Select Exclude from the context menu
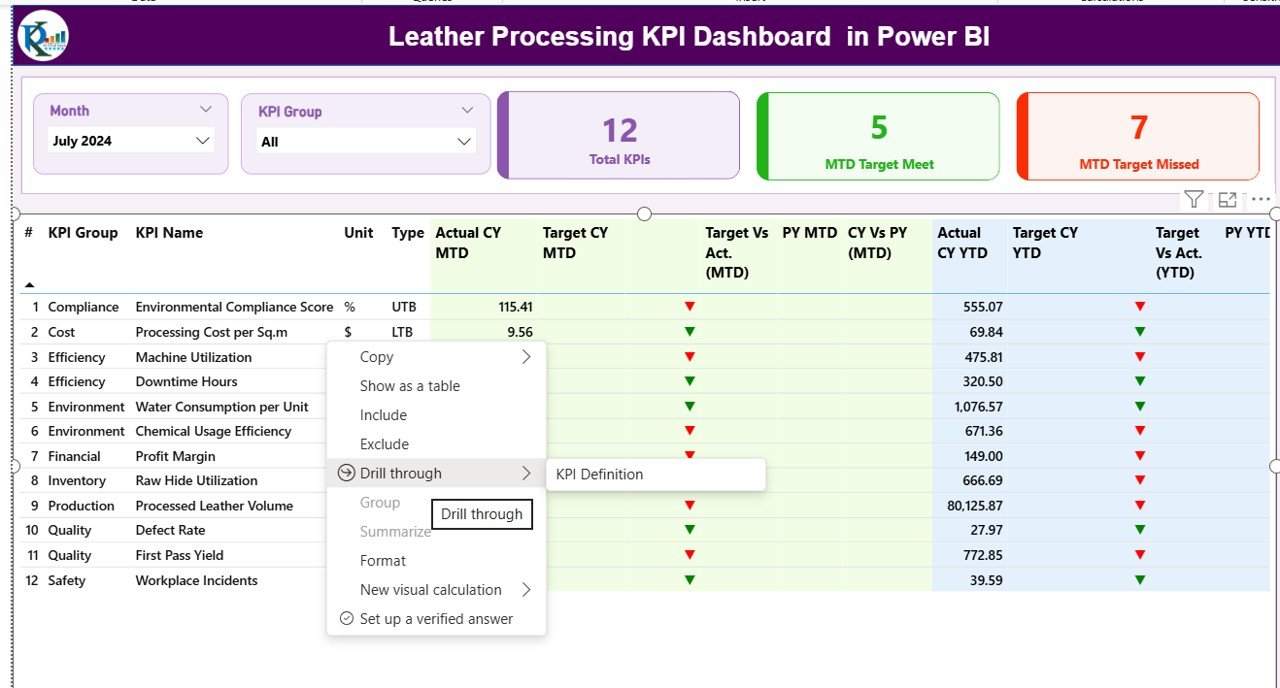Screen dimensions: 1280x688 pyautogui.click(x=382, y=444)
